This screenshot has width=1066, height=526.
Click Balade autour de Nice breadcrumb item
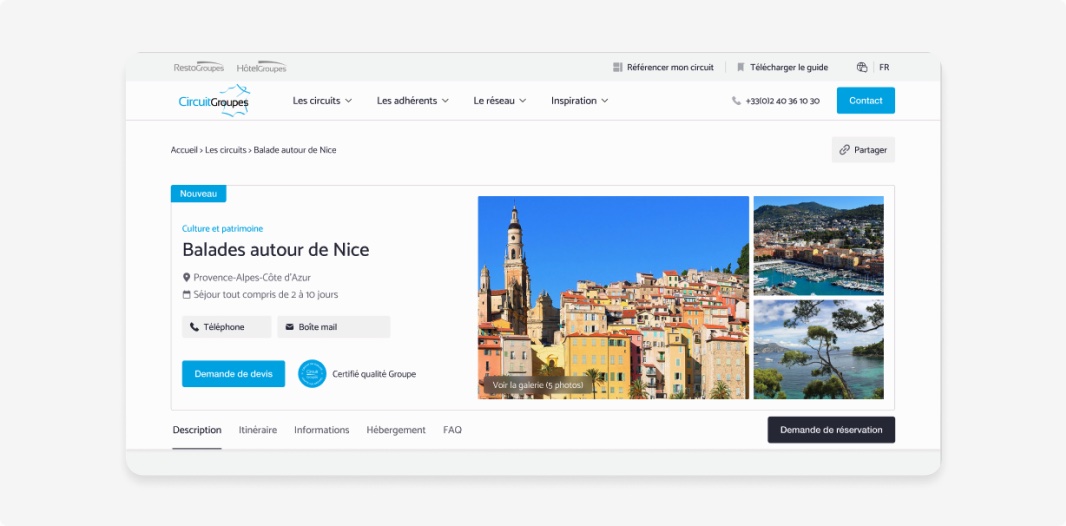295,150
